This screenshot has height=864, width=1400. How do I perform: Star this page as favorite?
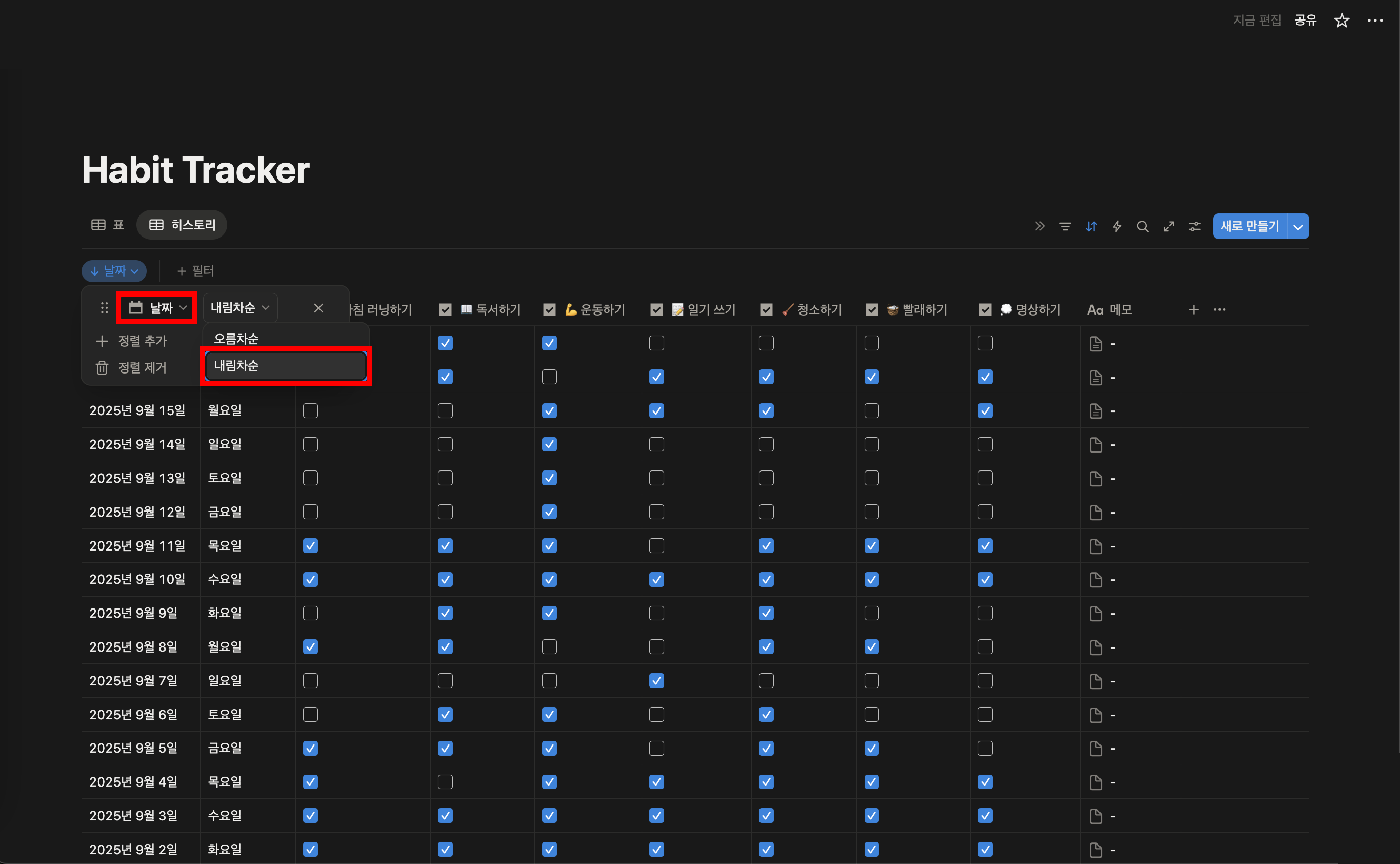[1341, 21]
